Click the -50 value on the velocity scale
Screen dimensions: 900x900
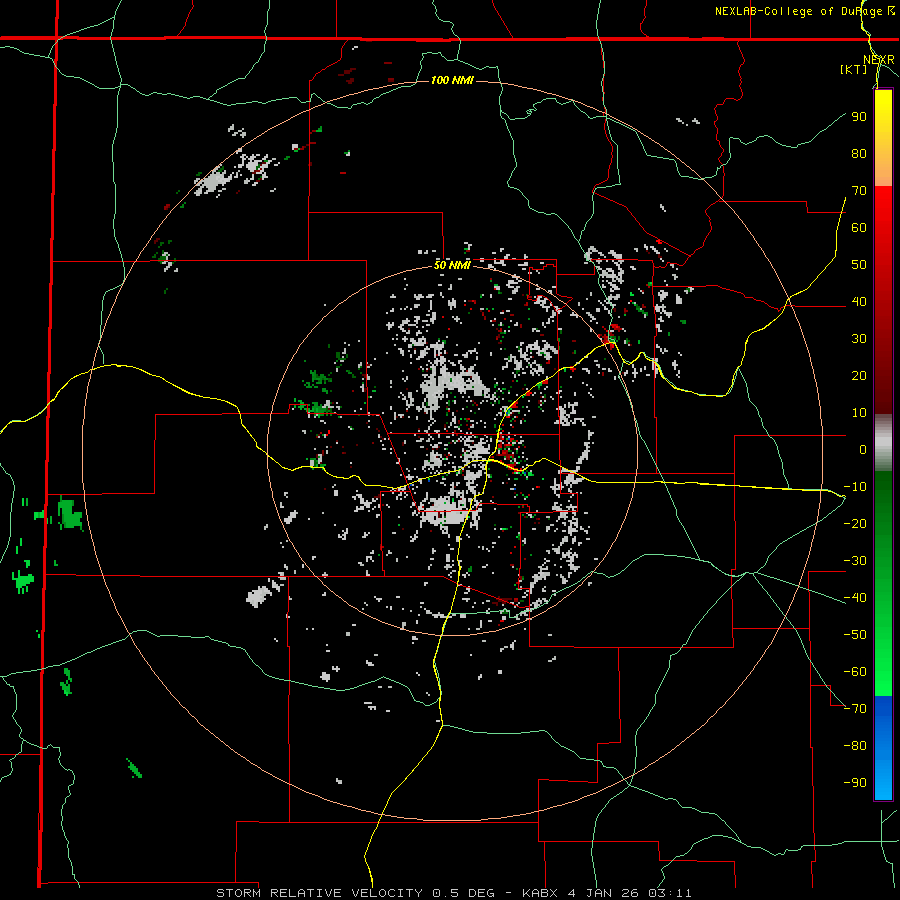coord(855,635)
